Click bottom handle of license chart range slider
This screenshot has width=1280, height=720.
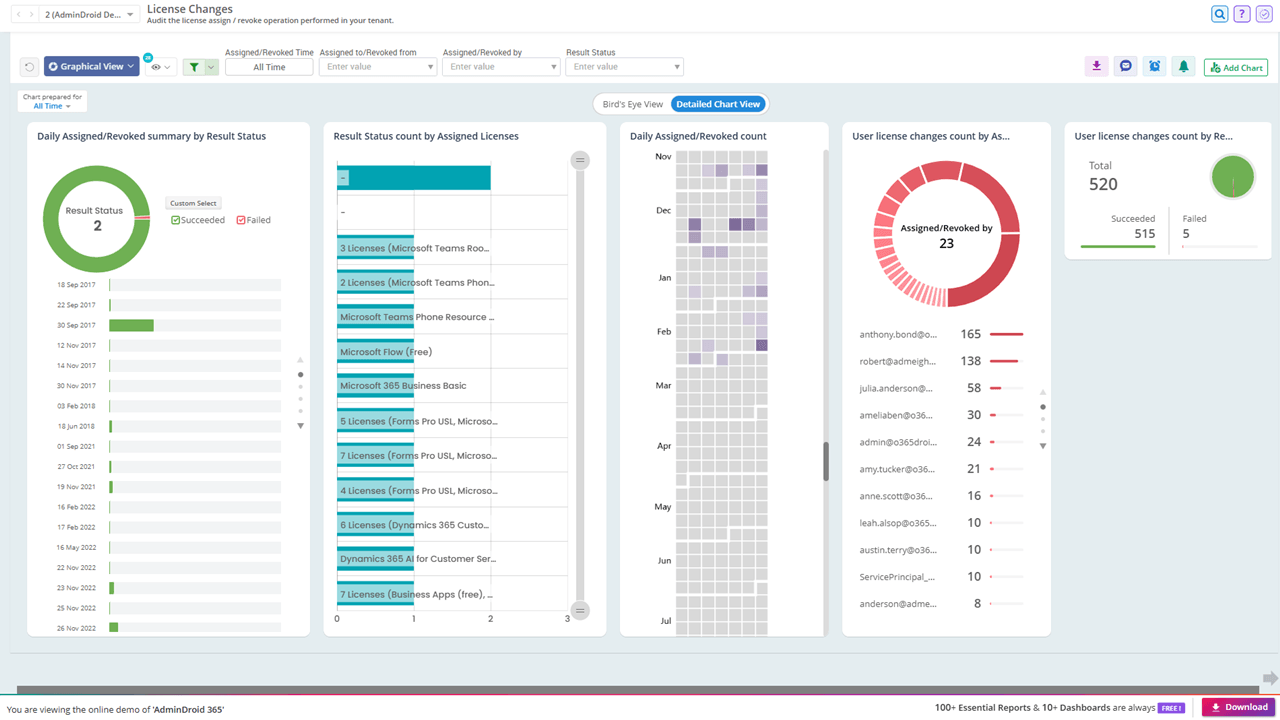580,610
